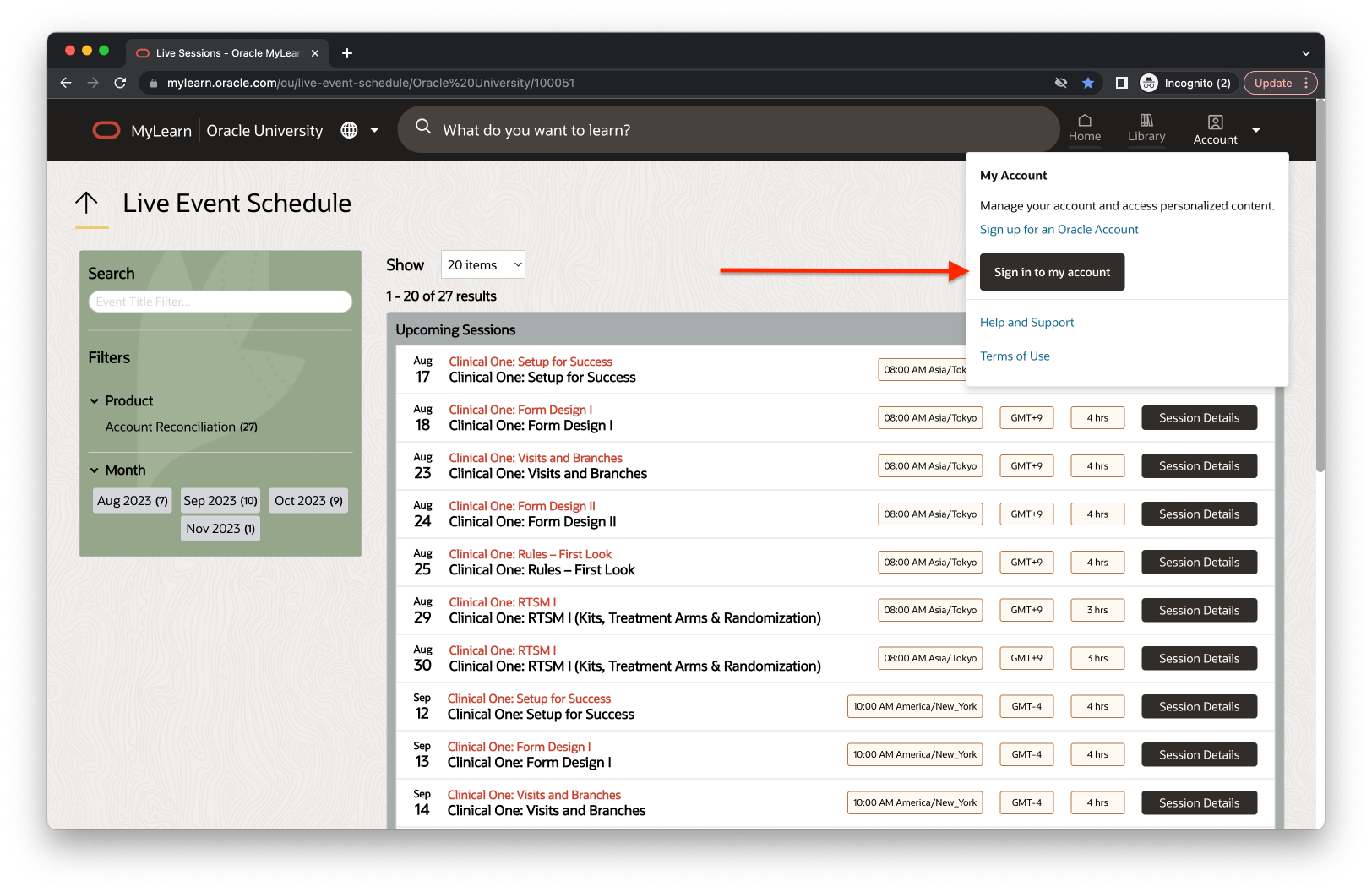Click the browser forward arrow
The width and height of the screenshot is (1372, 892).
[93, 83]
